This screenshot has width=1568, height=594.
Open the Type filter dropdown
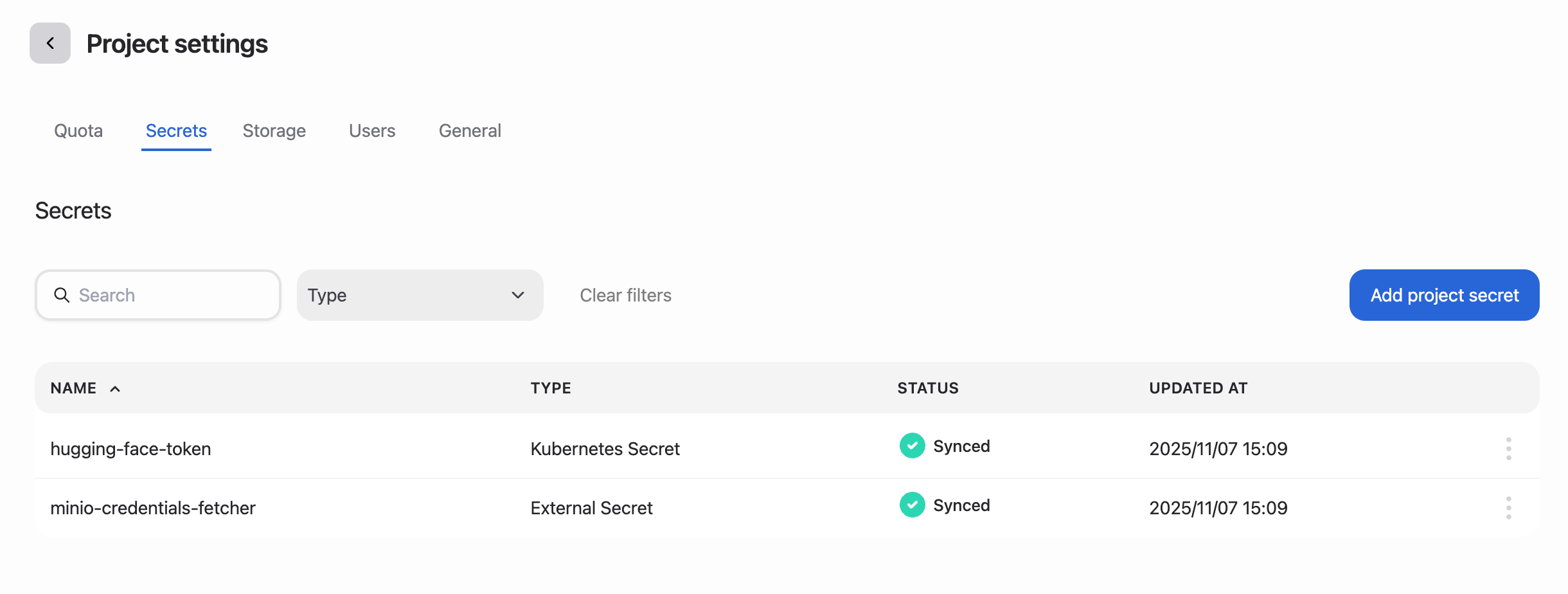[x=419, y=295]
